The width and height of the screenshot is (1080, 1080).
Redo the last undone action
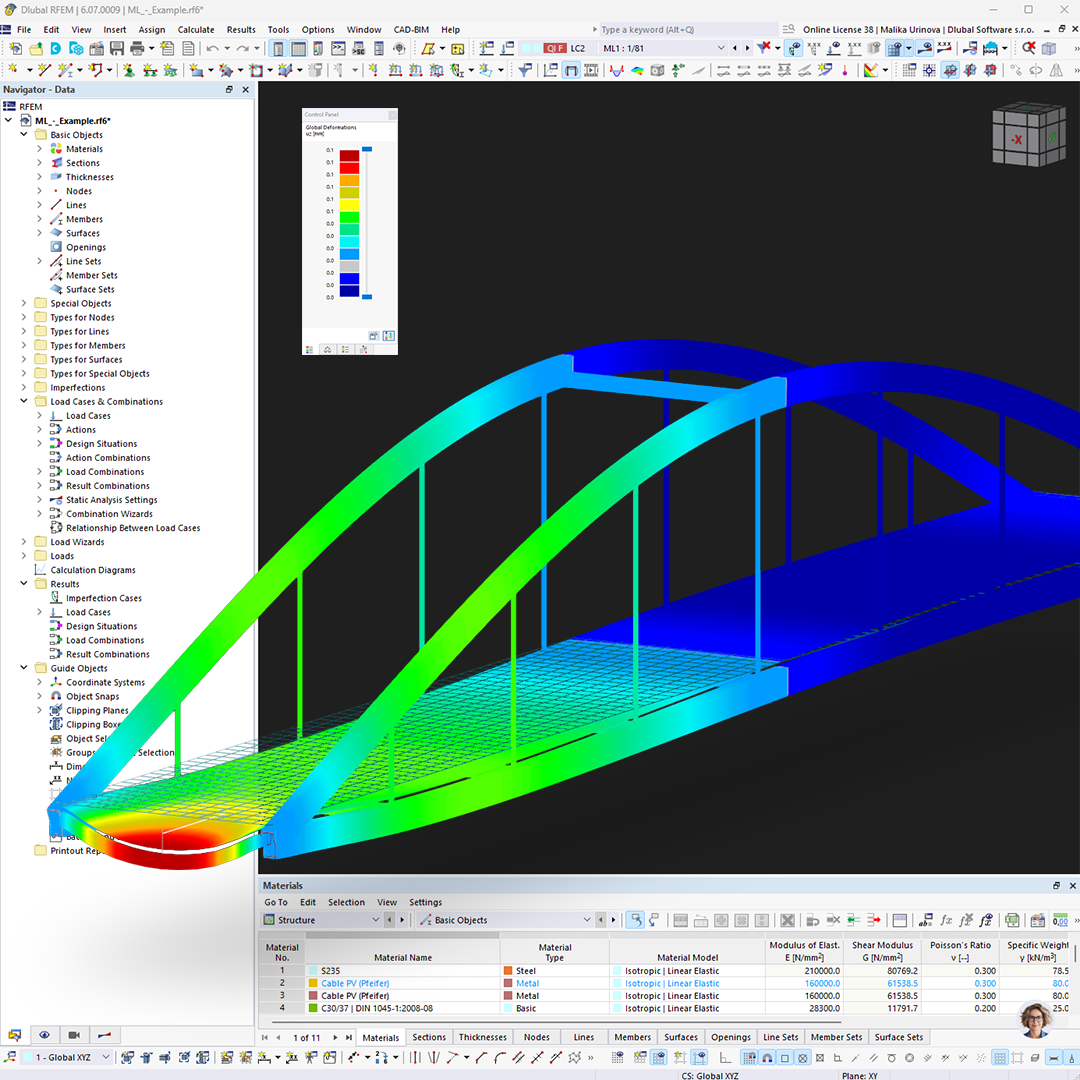(242, 48)
